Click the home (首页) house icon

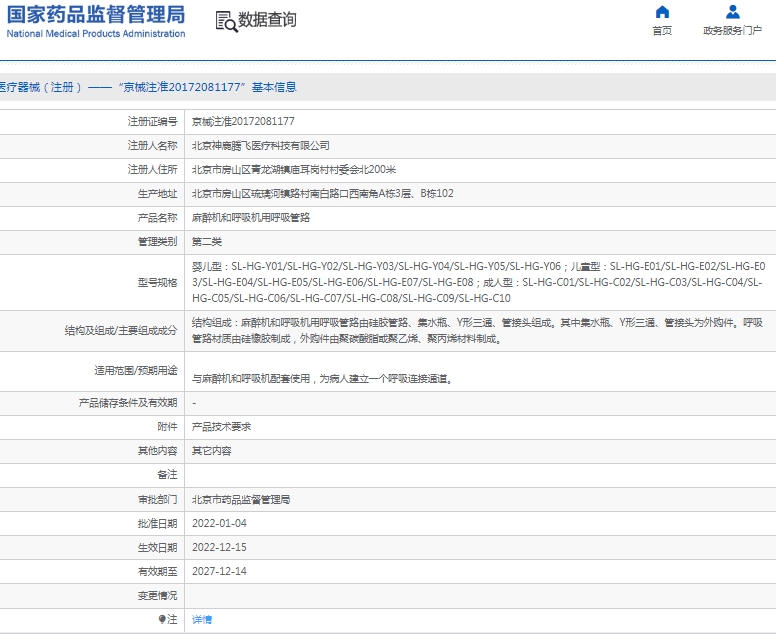(x=662, y=12)
